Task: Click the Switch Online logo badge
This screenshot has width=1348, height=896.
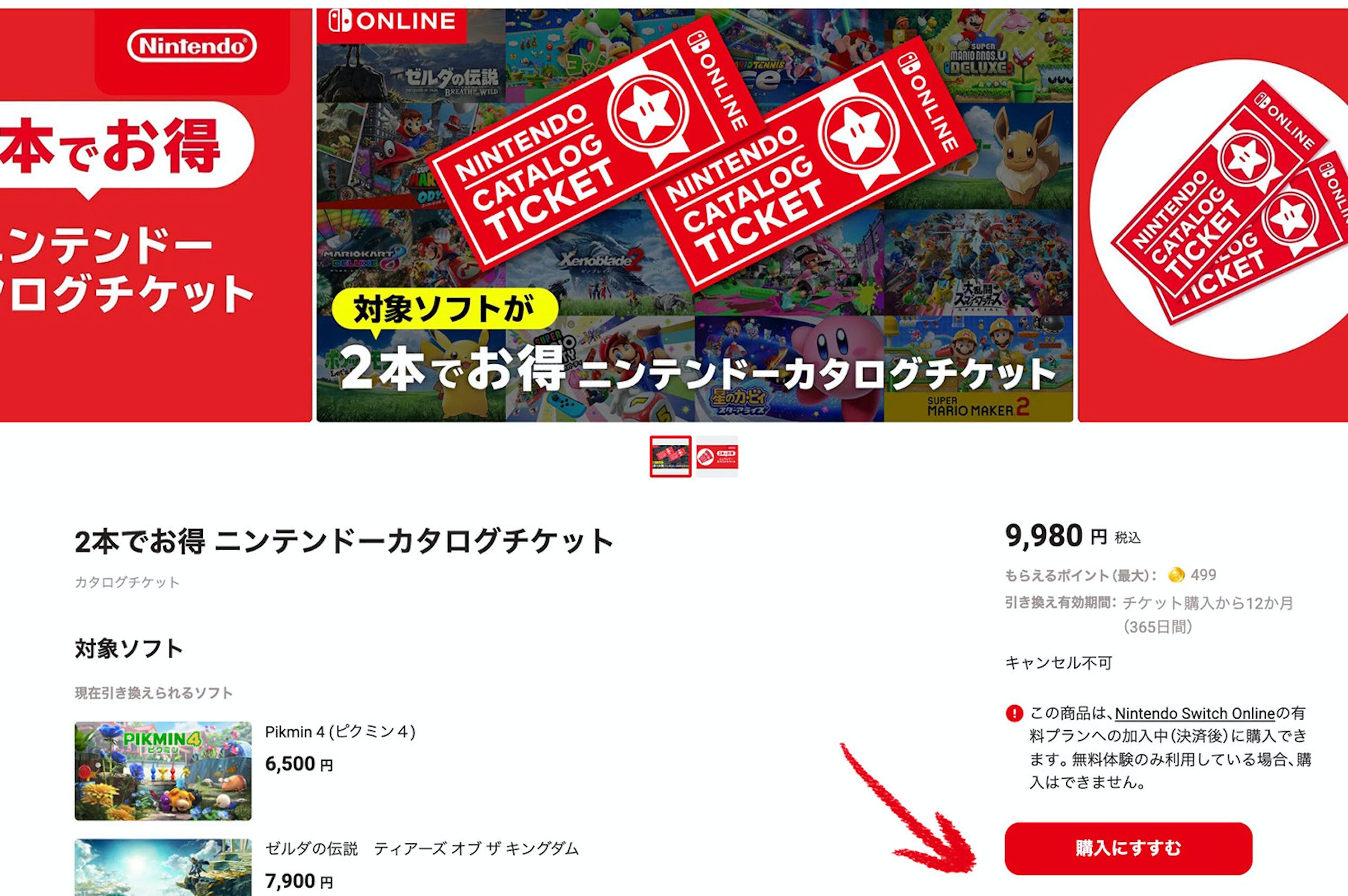Action: pos(391,22)
